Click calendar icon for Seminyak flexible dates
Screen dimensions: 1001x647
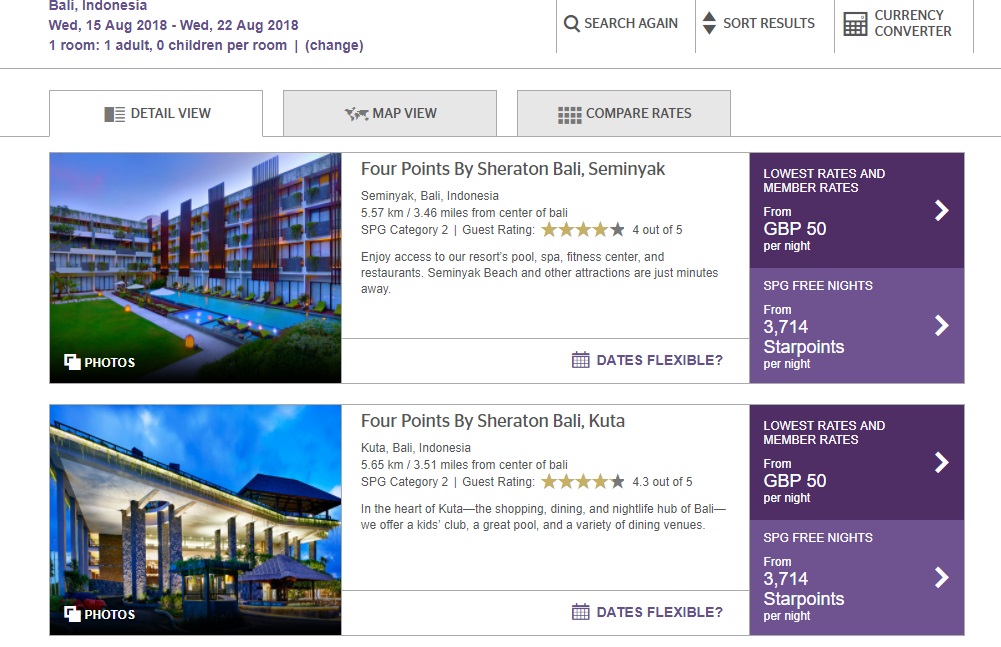click(x=581, y=360)
